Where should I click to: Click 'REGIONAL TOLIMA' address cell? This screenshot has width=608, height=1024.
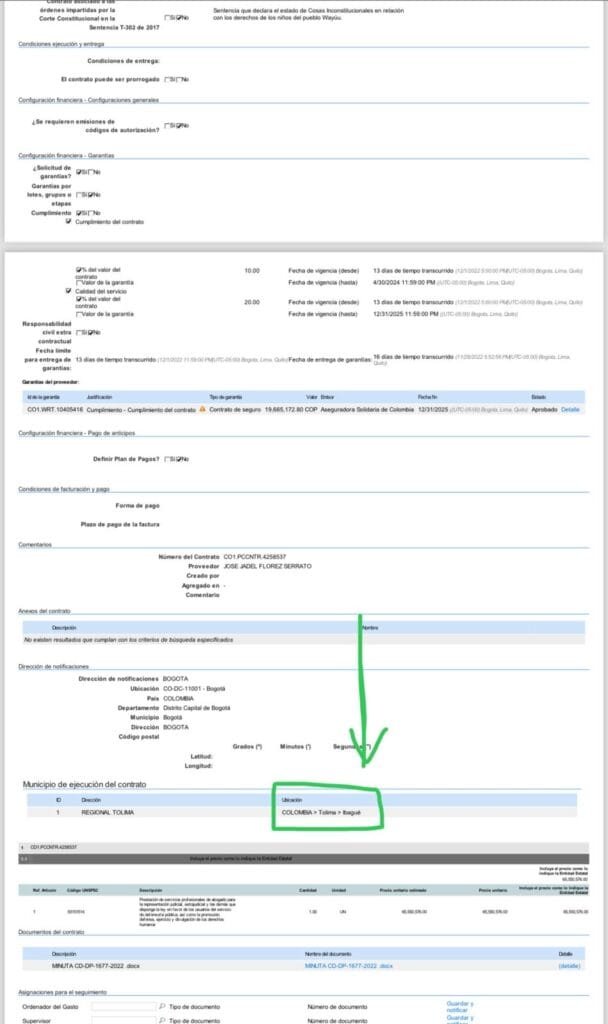click(x=107, y=812)
